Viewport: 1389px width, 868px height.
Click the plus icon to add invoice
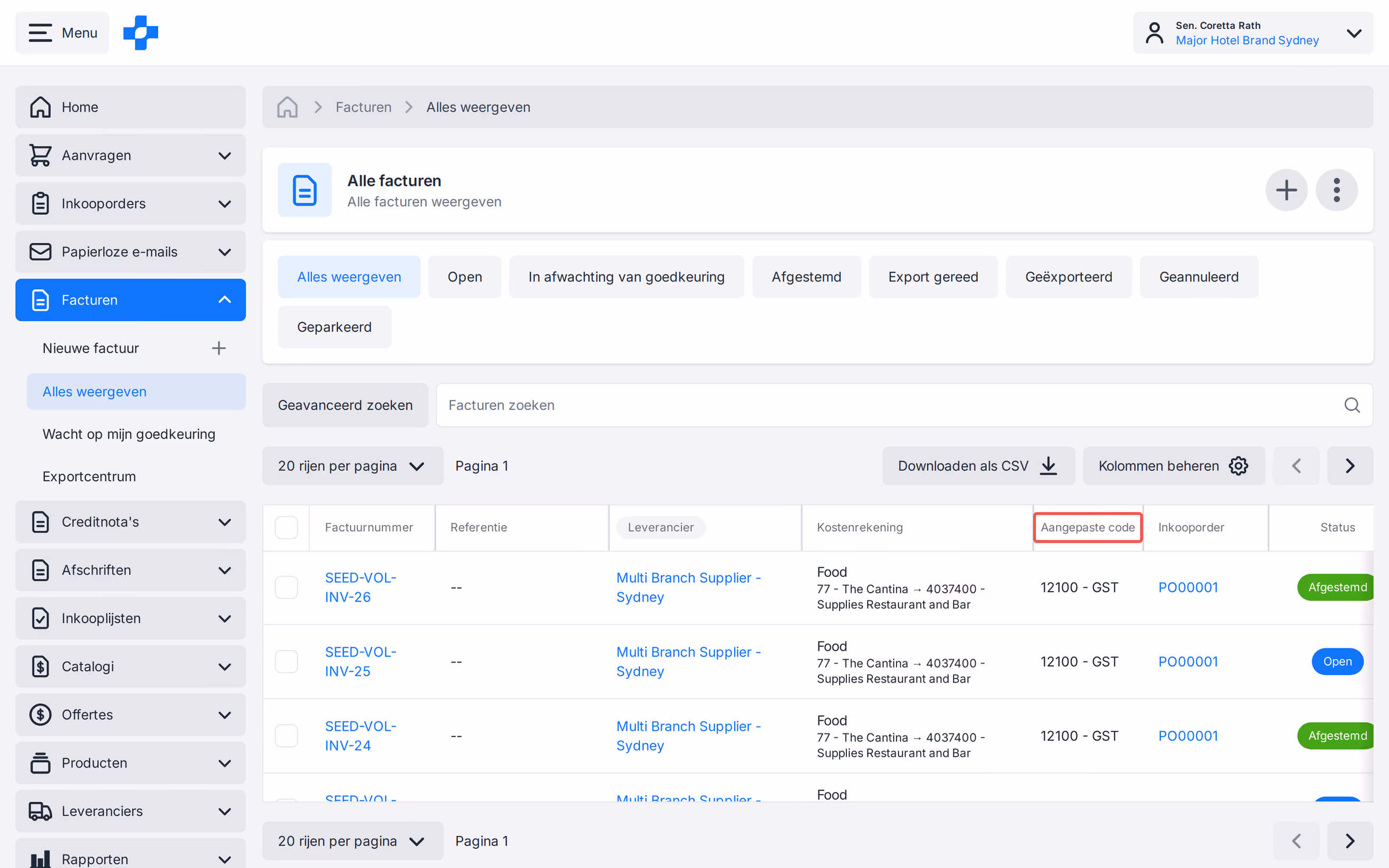[1286, 190]
